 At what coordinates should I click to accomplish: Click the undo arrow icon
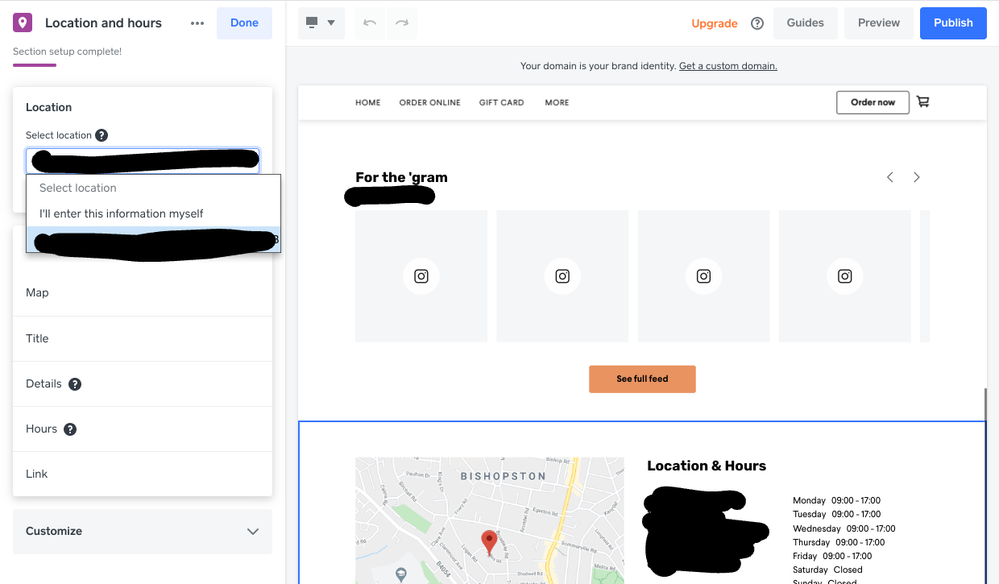tap(369, 23)
